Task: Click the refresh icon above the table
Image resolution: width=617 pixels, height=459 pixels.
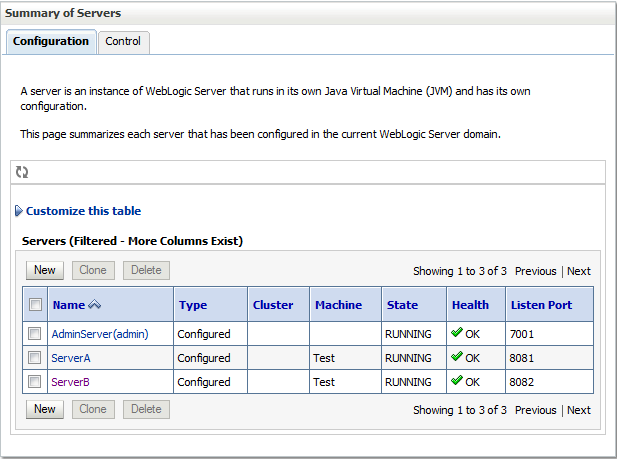Action: pyautogui.click(x=22, y=172)
